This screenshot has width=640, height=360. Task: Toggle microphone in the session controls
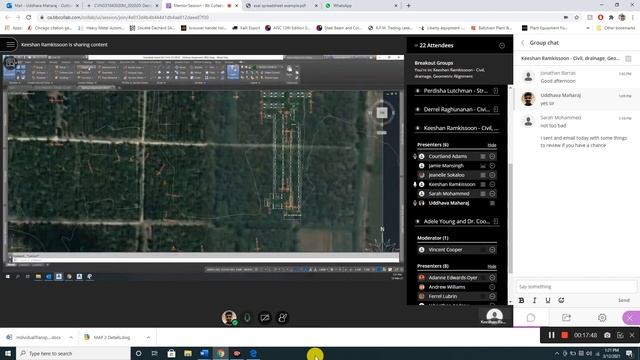point(247,318)
